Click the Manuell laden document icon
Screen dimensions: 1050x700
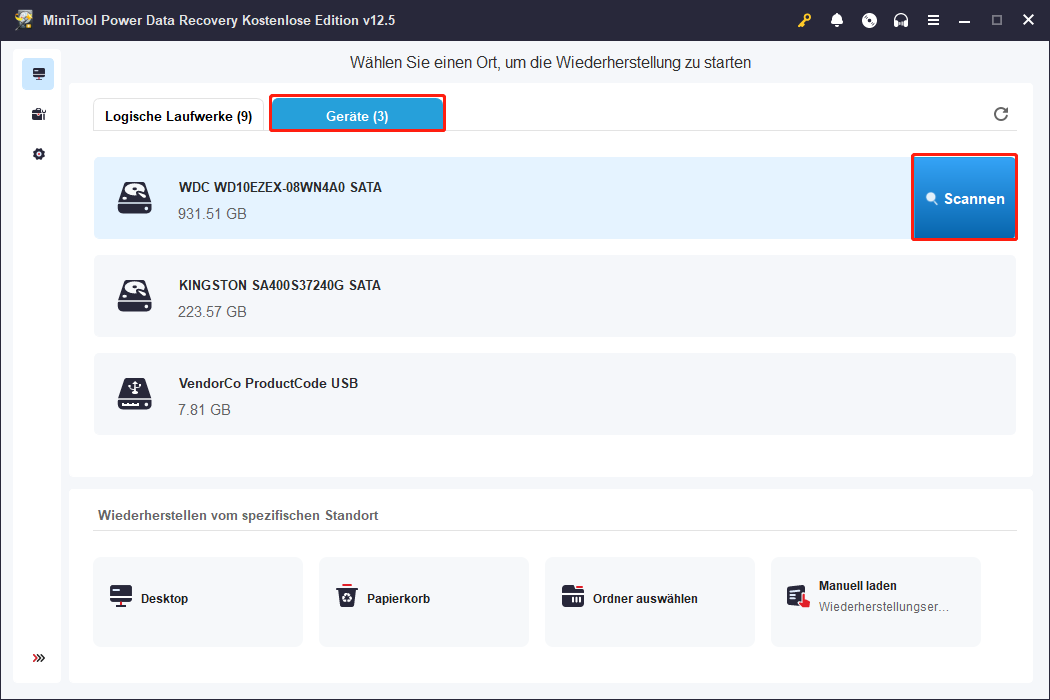coord(798,596)
